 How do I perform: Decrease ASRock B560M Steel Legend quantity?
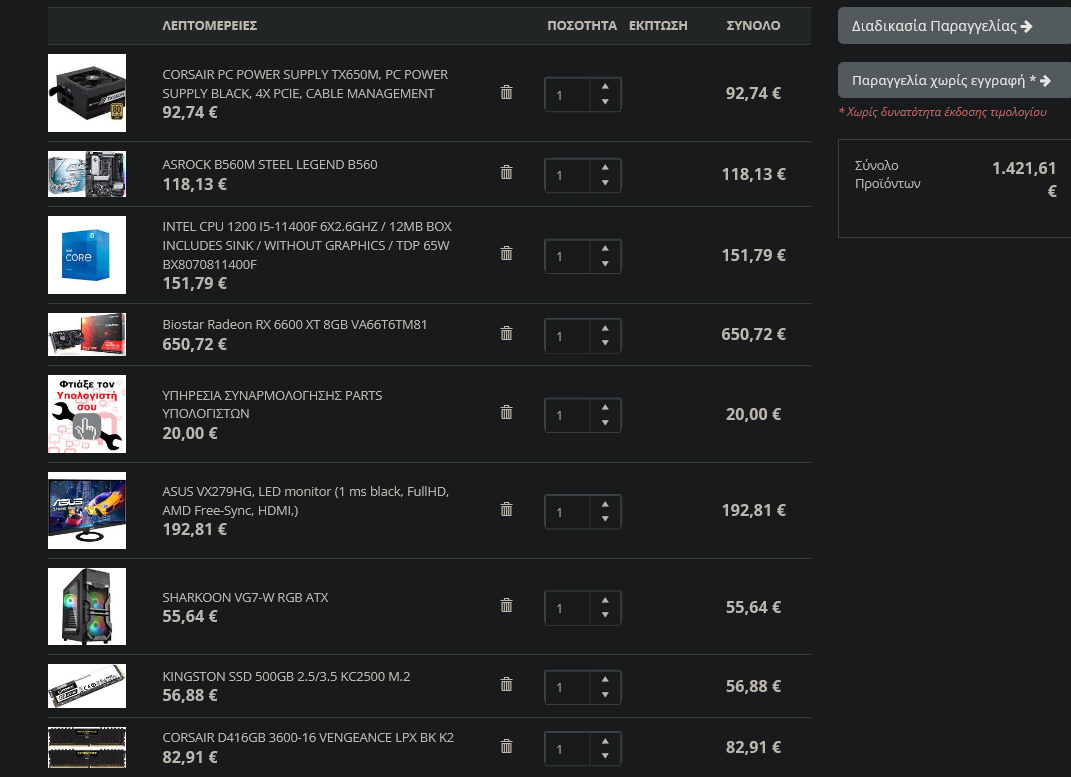tap(605, 183)
